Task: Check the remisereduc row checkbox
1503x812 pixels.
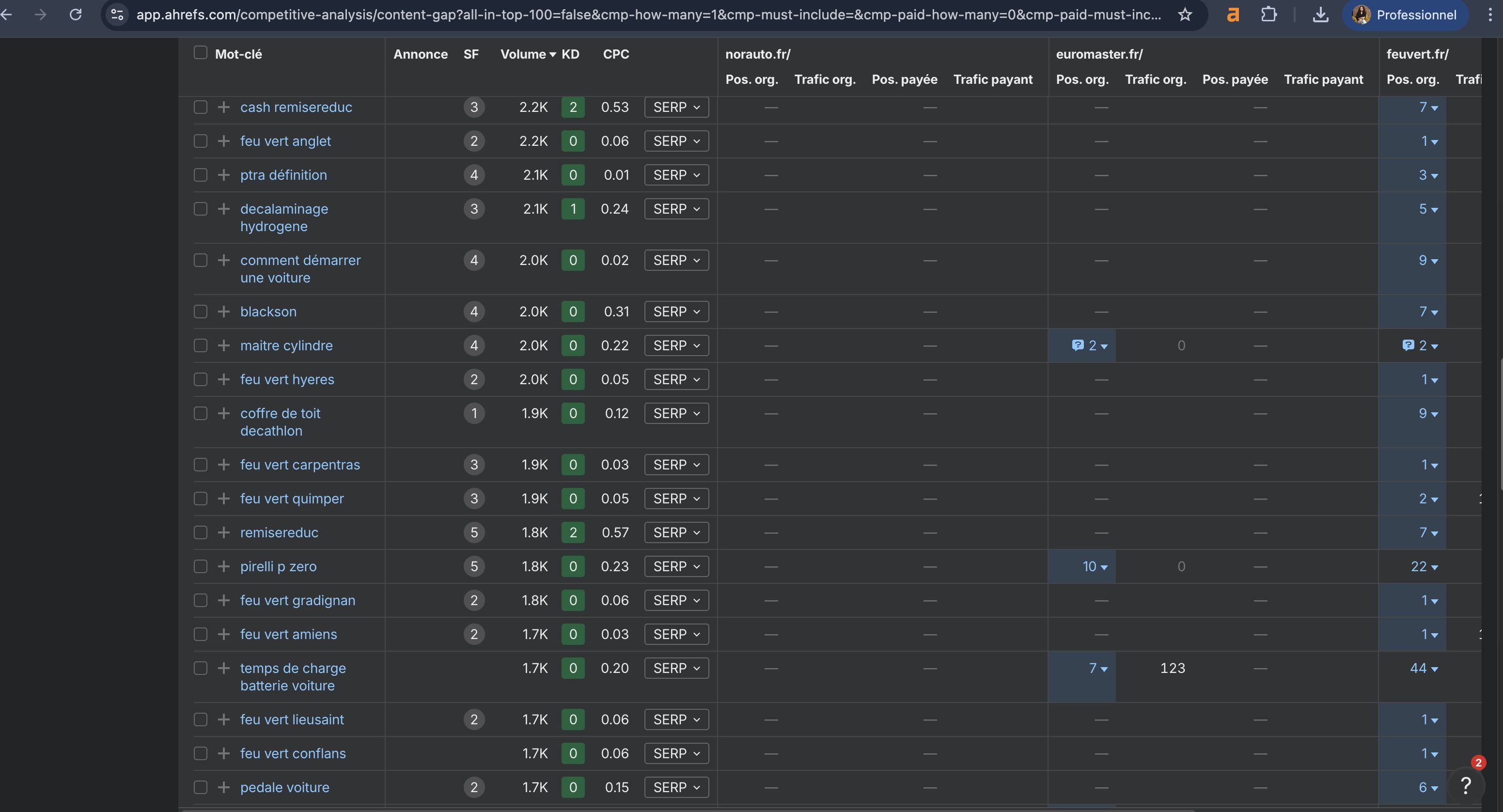Action: coord(201,532)
